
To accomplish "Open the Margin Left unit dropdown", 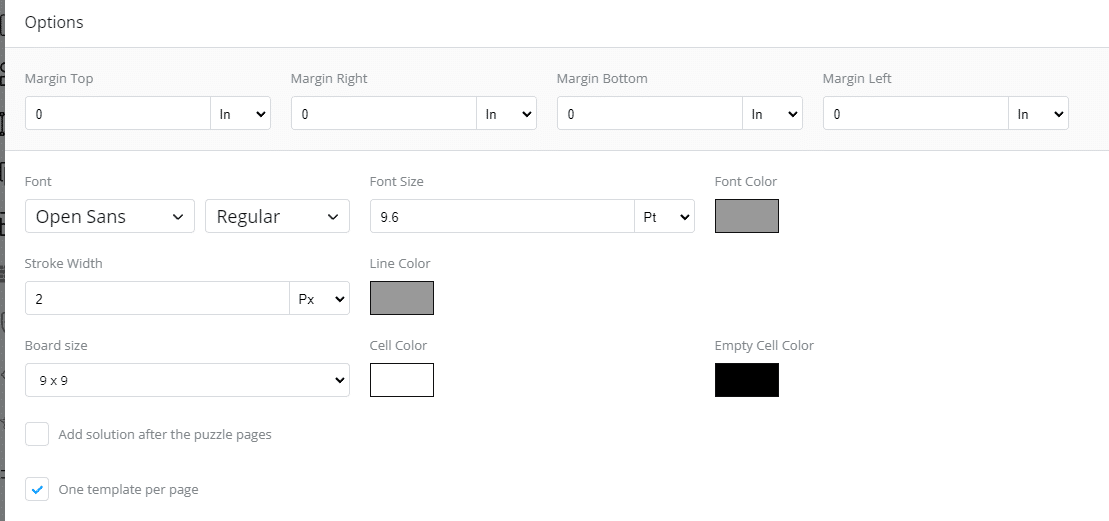I will click(x=1038, y=113).
